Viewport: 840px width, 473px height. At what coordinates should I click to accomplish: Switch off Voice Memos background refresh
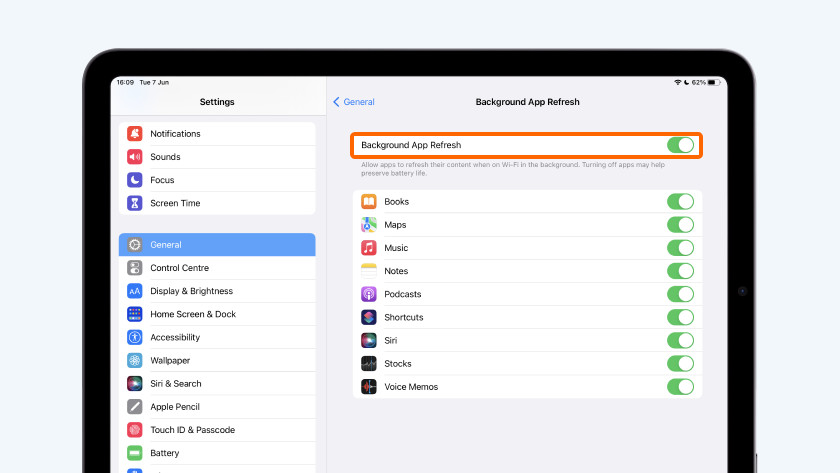(x=680, y=387)
